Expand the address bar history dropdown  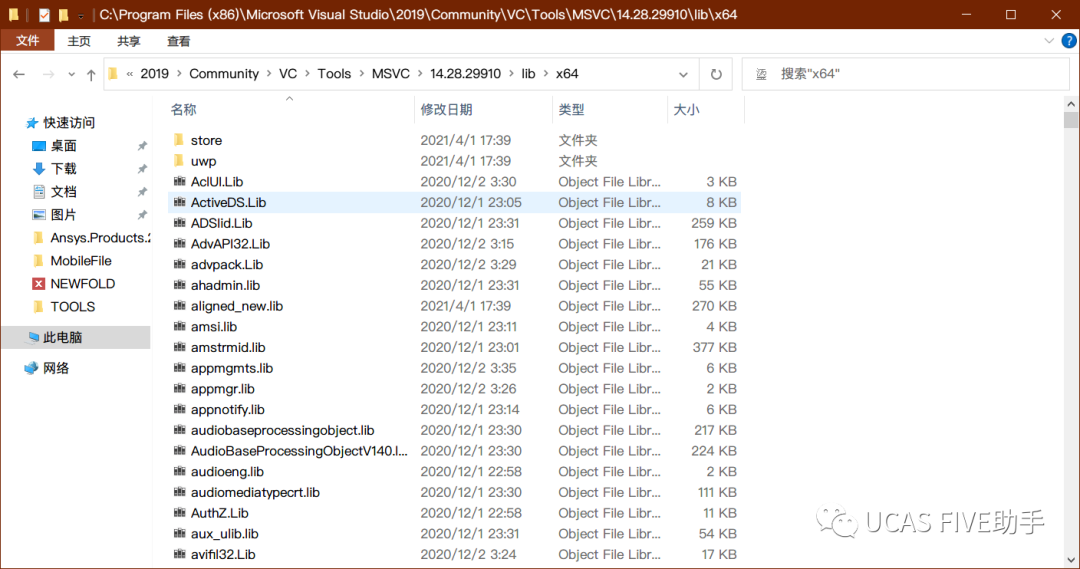(x=683, y=74)
